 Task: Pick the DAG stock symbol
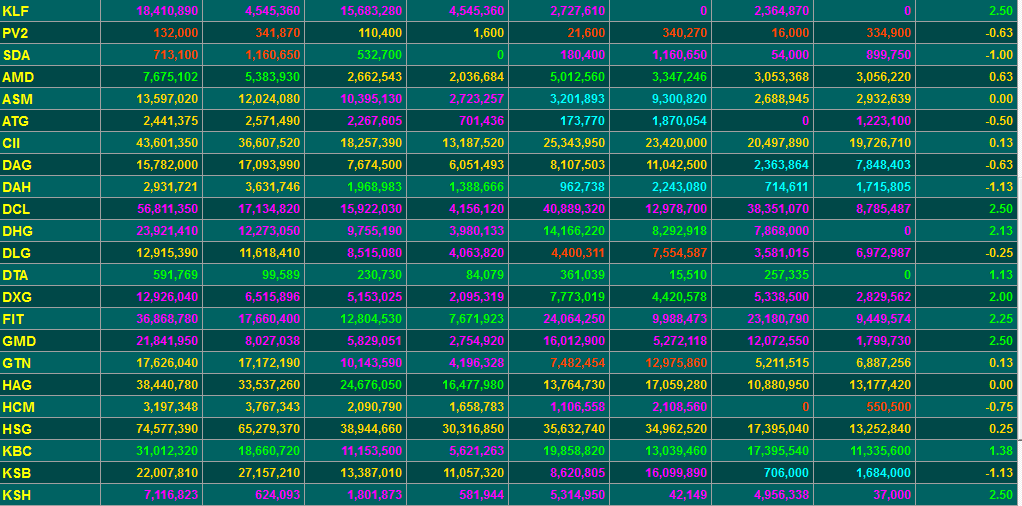pyautogui.click(x=17, y=166)
